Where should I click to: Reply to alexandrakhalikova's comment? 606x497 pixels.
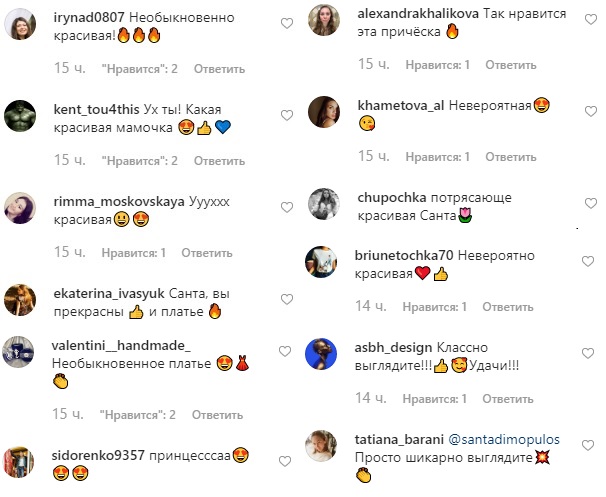tap(511, 65)
